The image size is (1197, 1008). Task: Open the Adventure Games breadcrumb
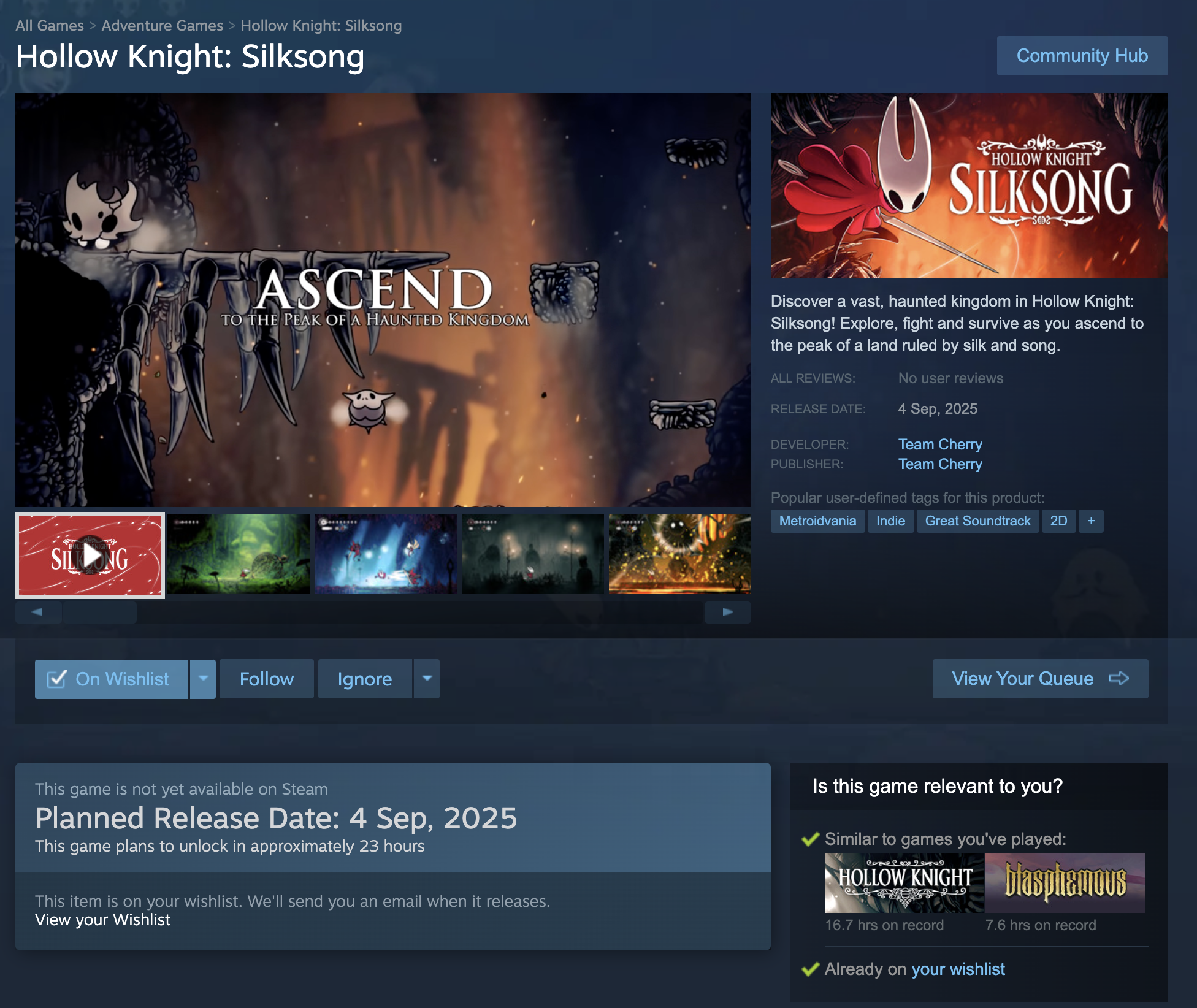pyautogui.click(x=162, y=26)
